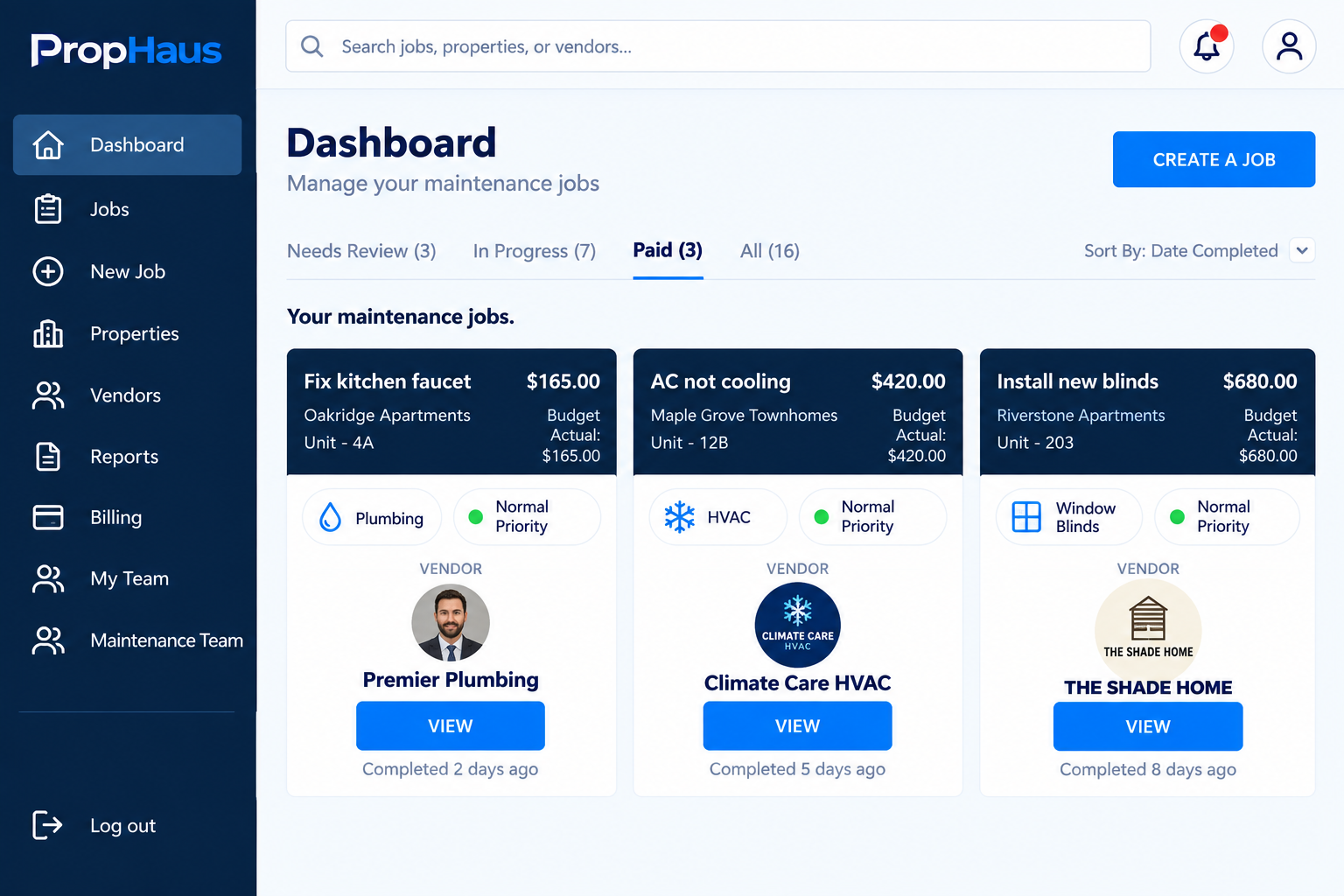
Task: Click VIEW on AC not cooling card
Action: [798, 725]
